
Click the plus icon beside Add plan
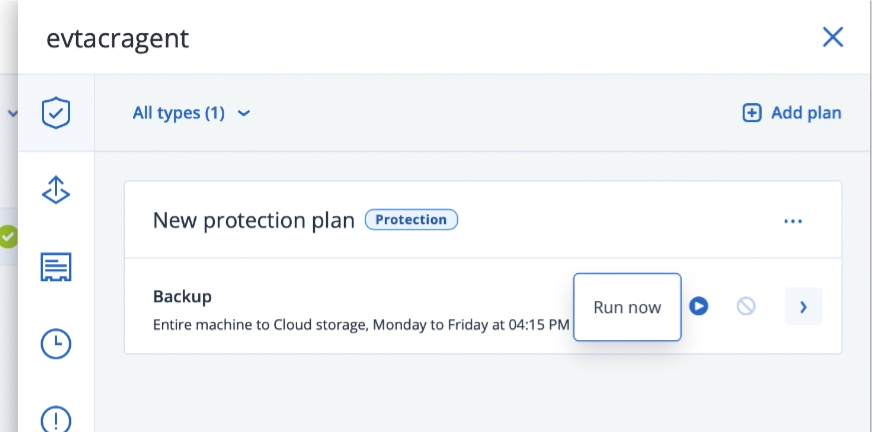[751, 113]
